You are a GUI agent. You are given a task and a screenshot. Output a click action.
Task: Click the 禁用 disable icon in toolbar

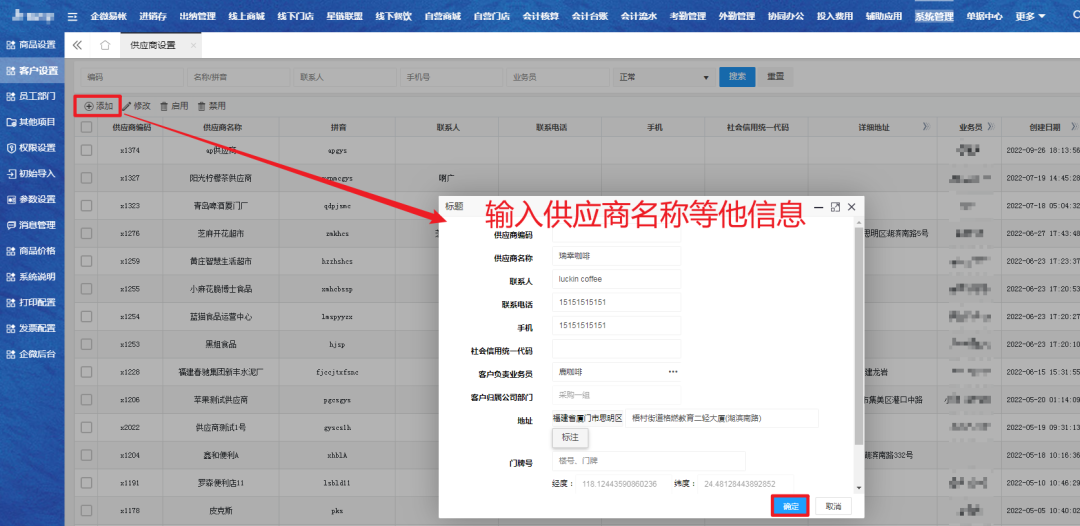[x=202, y=106]
